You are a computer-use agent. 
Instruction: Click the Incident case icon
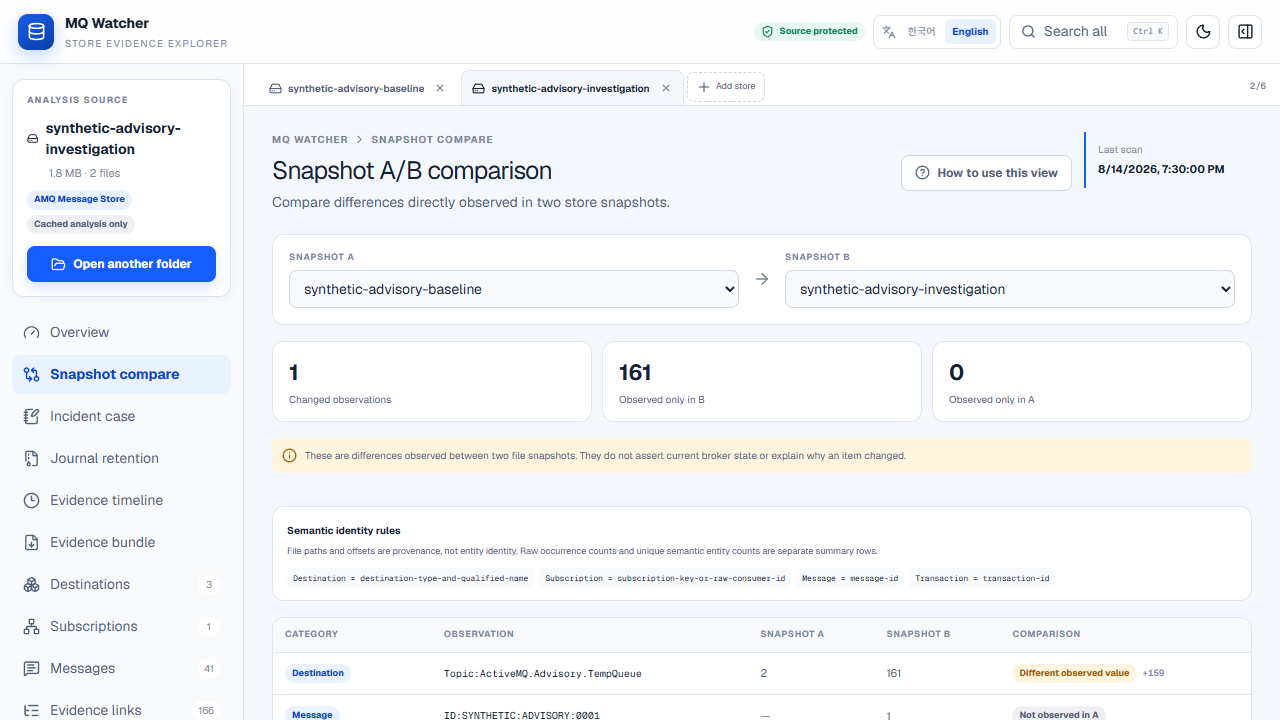pos(32,416)
